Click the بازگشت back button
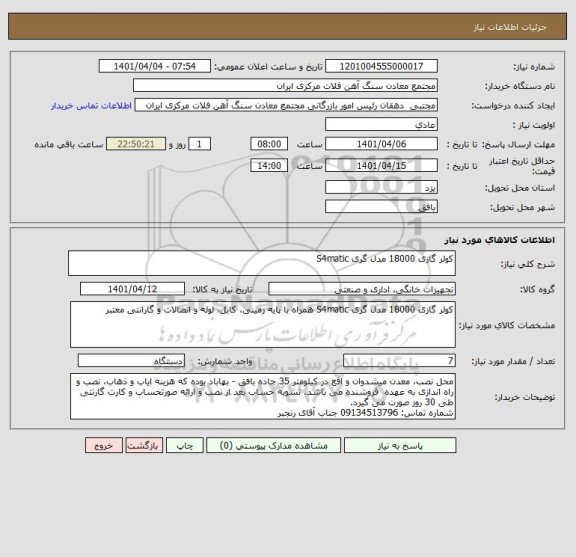The height and width of the screenshot is (557, 576). tap(144, 445)
